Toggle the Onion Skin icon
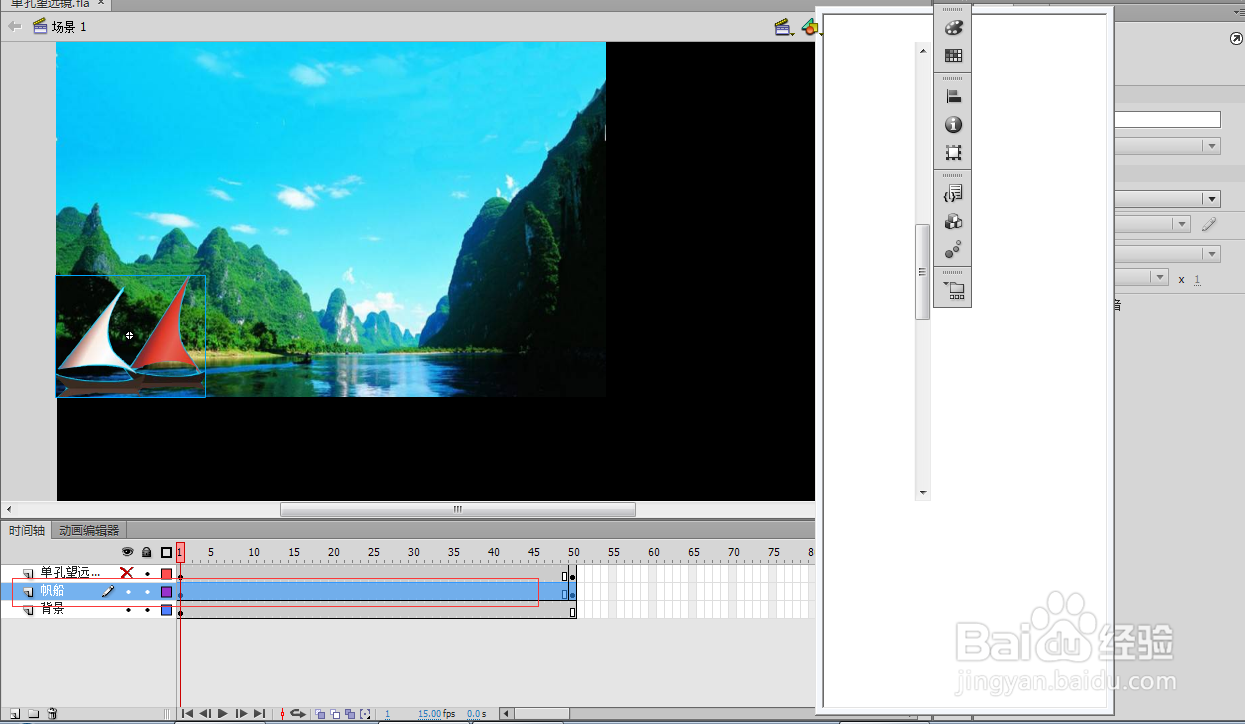Viewport: 1245px width, 724px height. pos(320,714)
